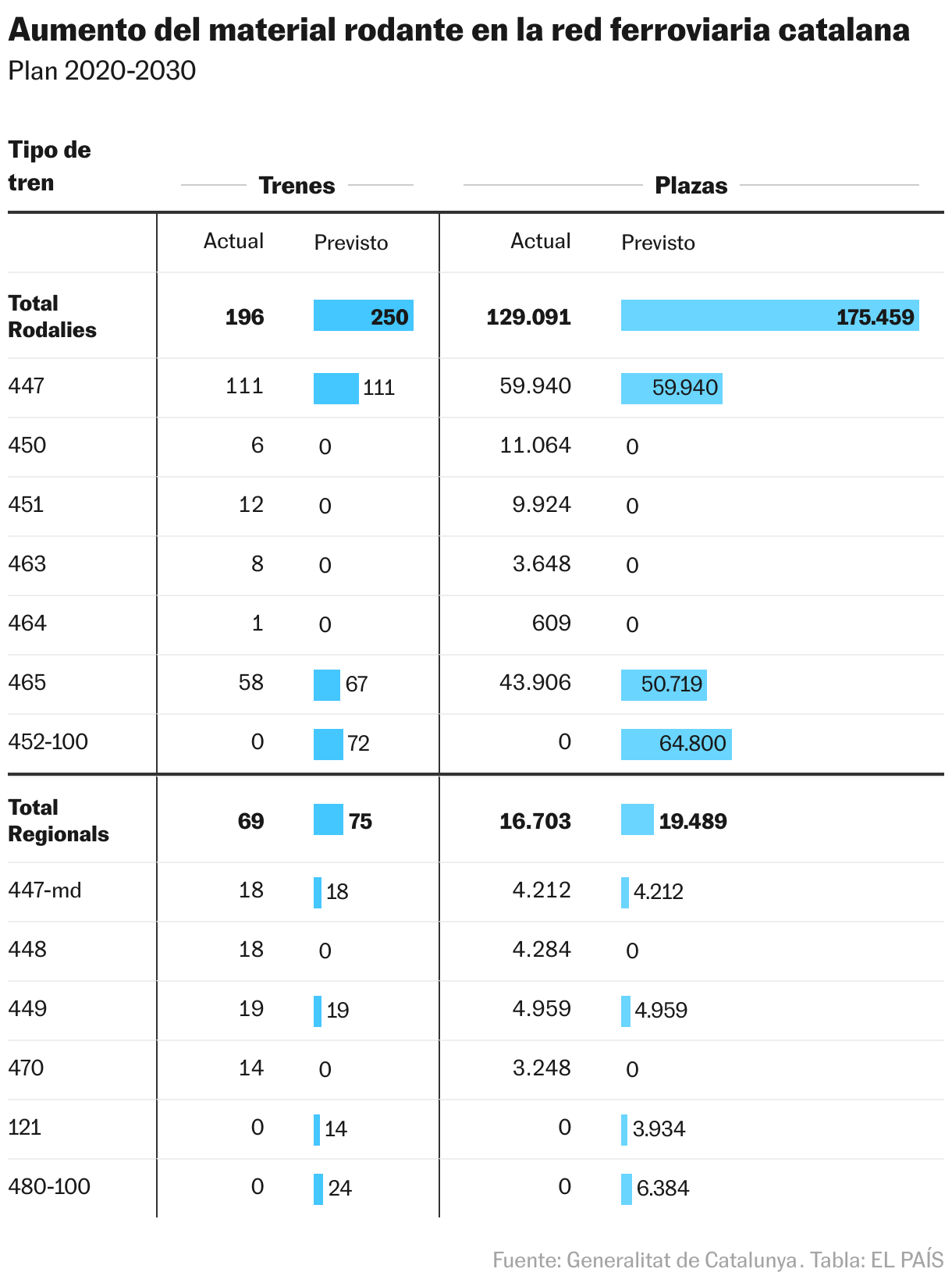Click the 50.719 bar for series 465
The image size is (952, 1283).
(x=664, y=684)
